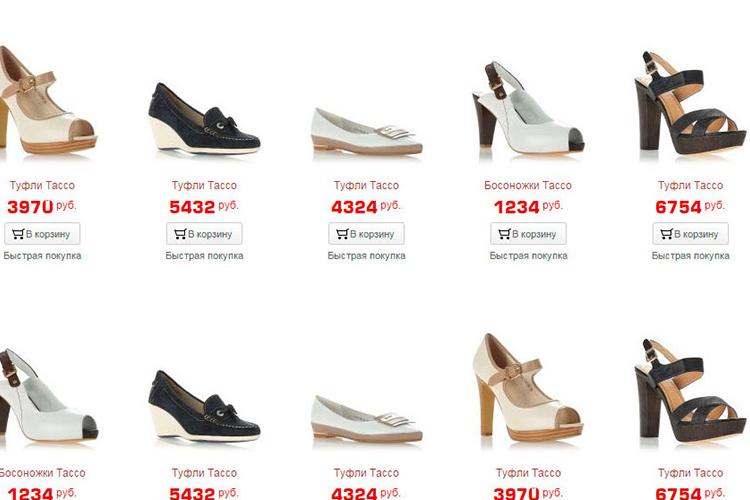View white slingback peep-toe image in top row
The image size is (750, 500).
[x=528, y=108]
